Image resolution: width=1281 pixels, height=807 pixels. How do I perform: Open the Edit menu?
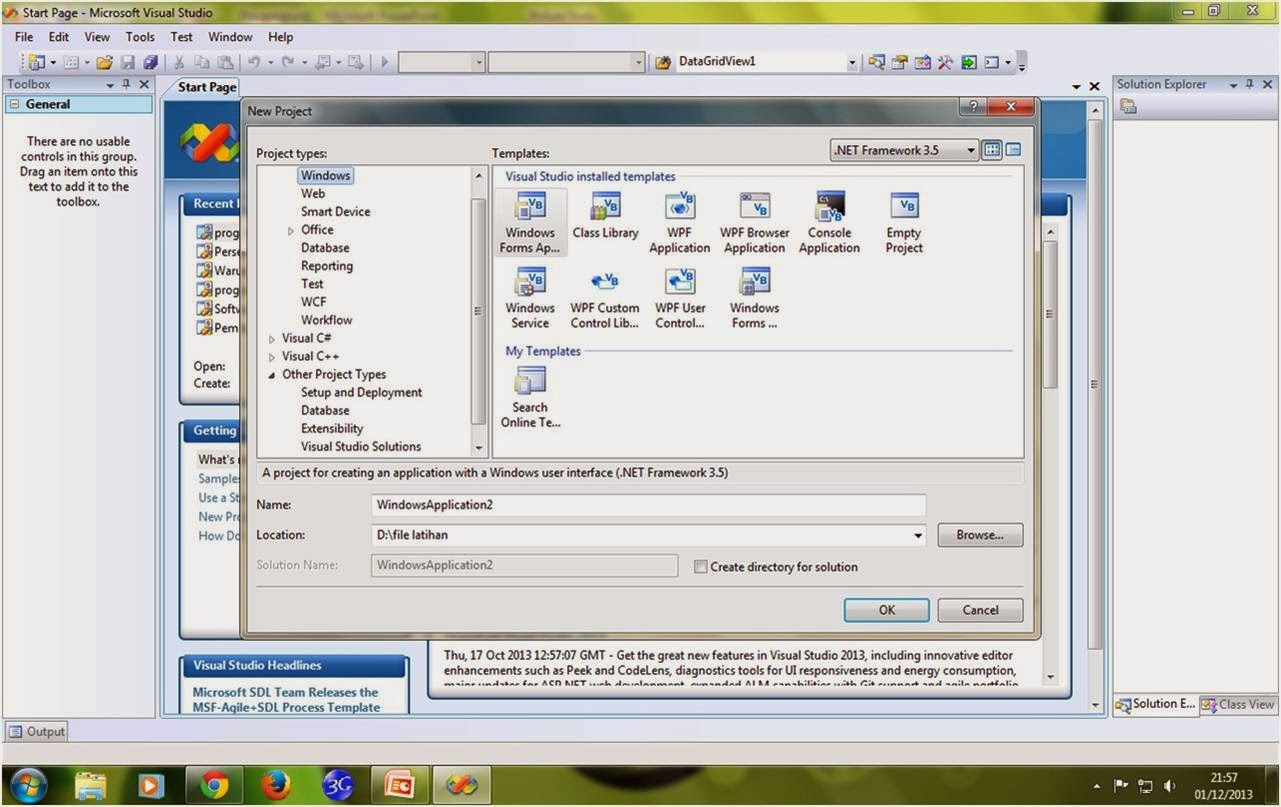(x=59, y=36)
